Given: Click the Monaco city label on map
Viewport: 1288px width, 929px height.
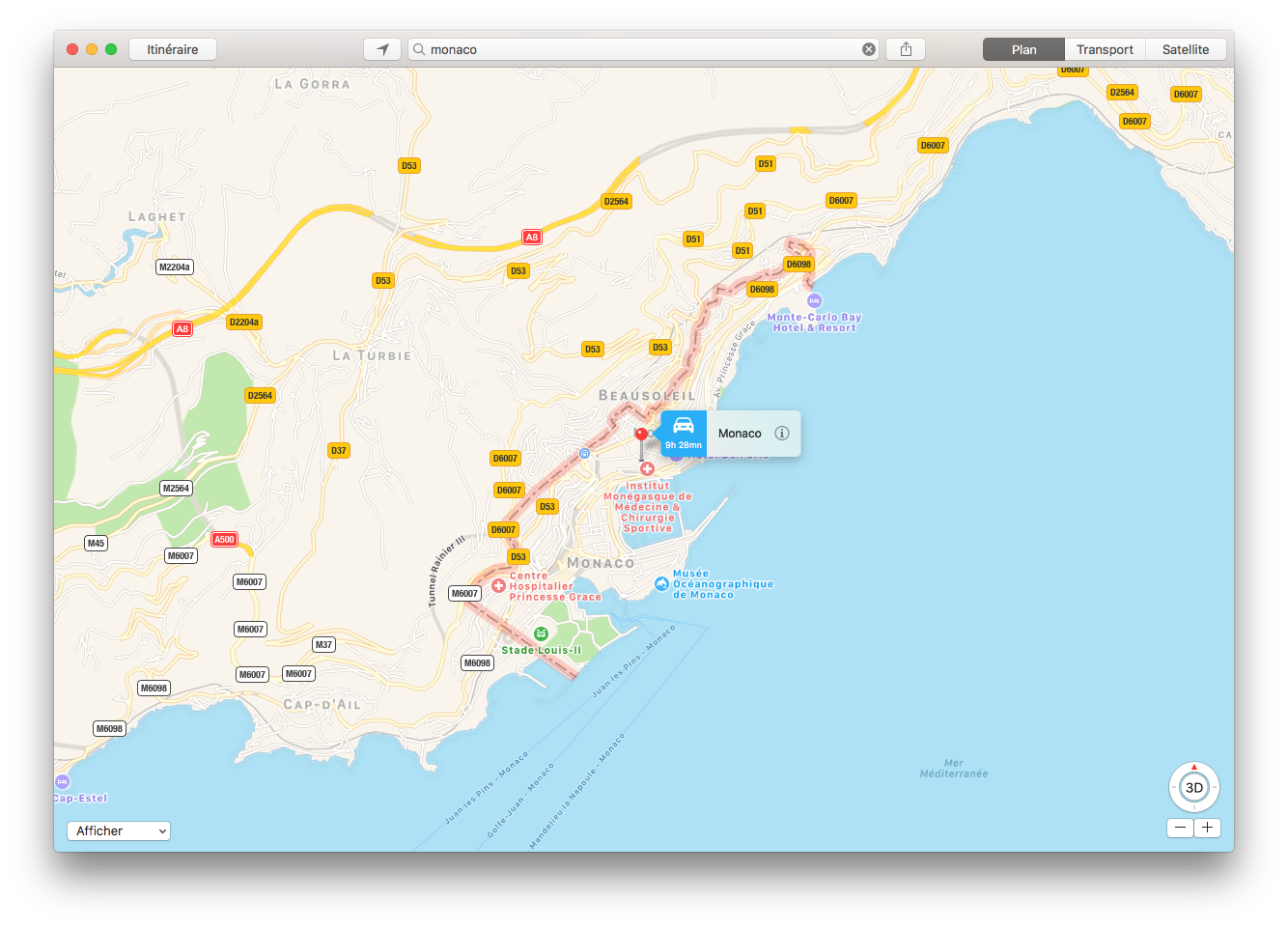Looking at the screenshot, I should [x=601, y=563].
